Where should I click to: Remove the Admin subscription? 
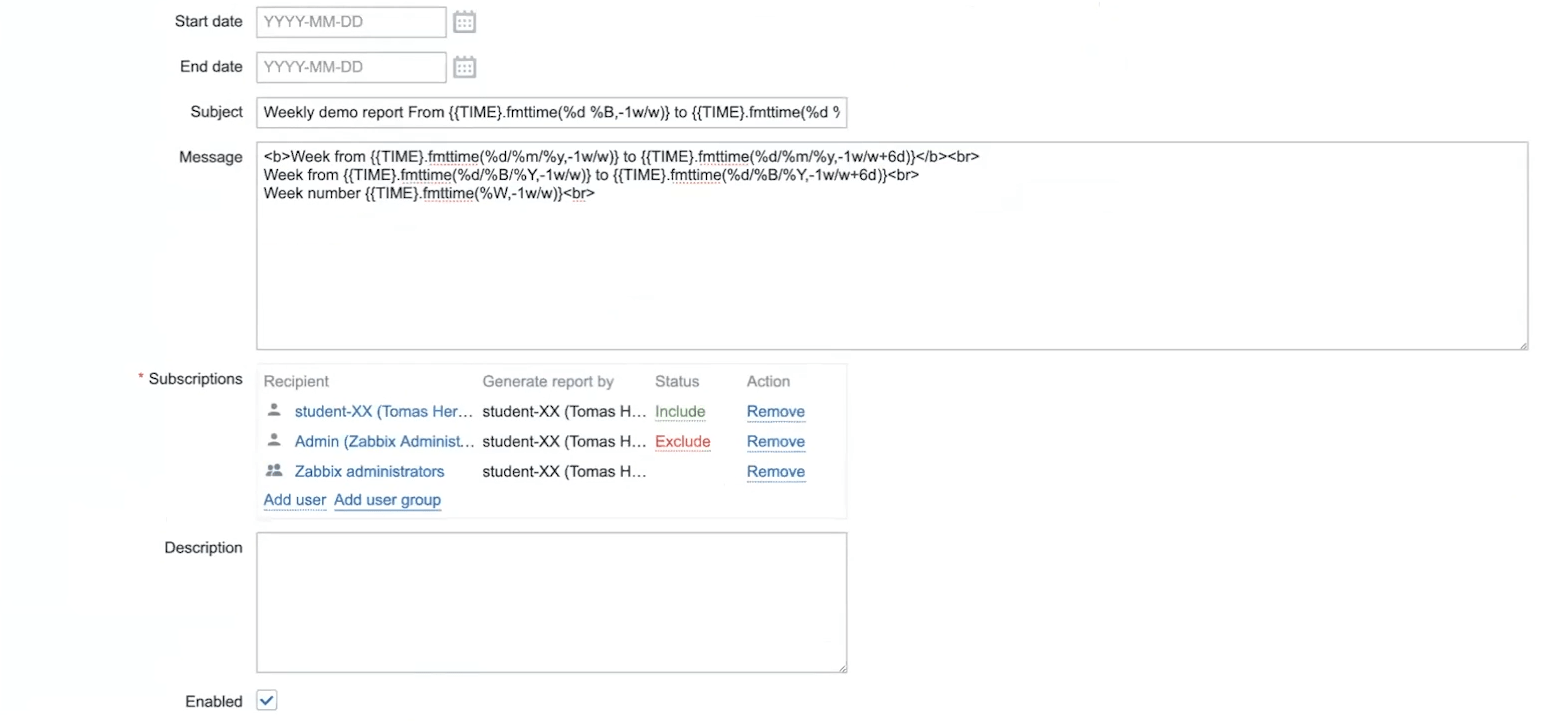tap(775, 441)
